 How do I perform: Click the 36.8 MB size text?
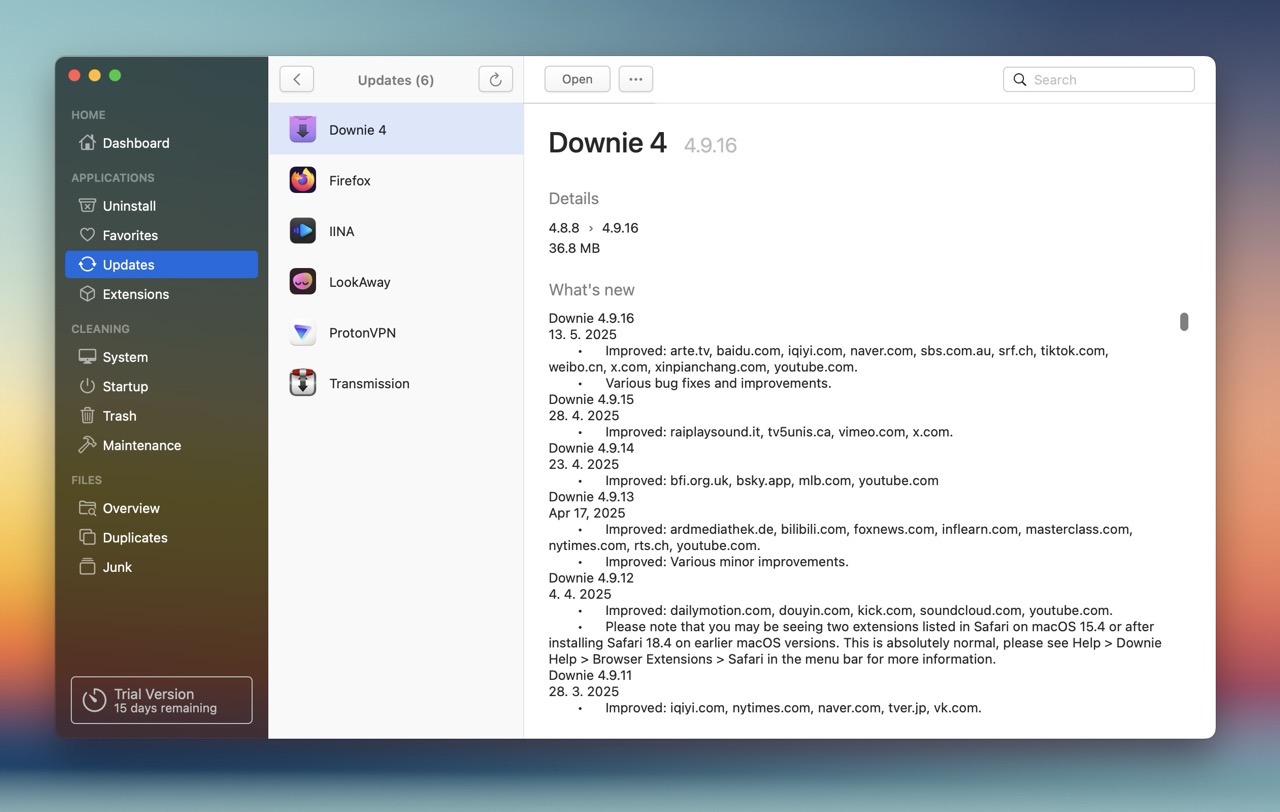click(x=574, y=248)
